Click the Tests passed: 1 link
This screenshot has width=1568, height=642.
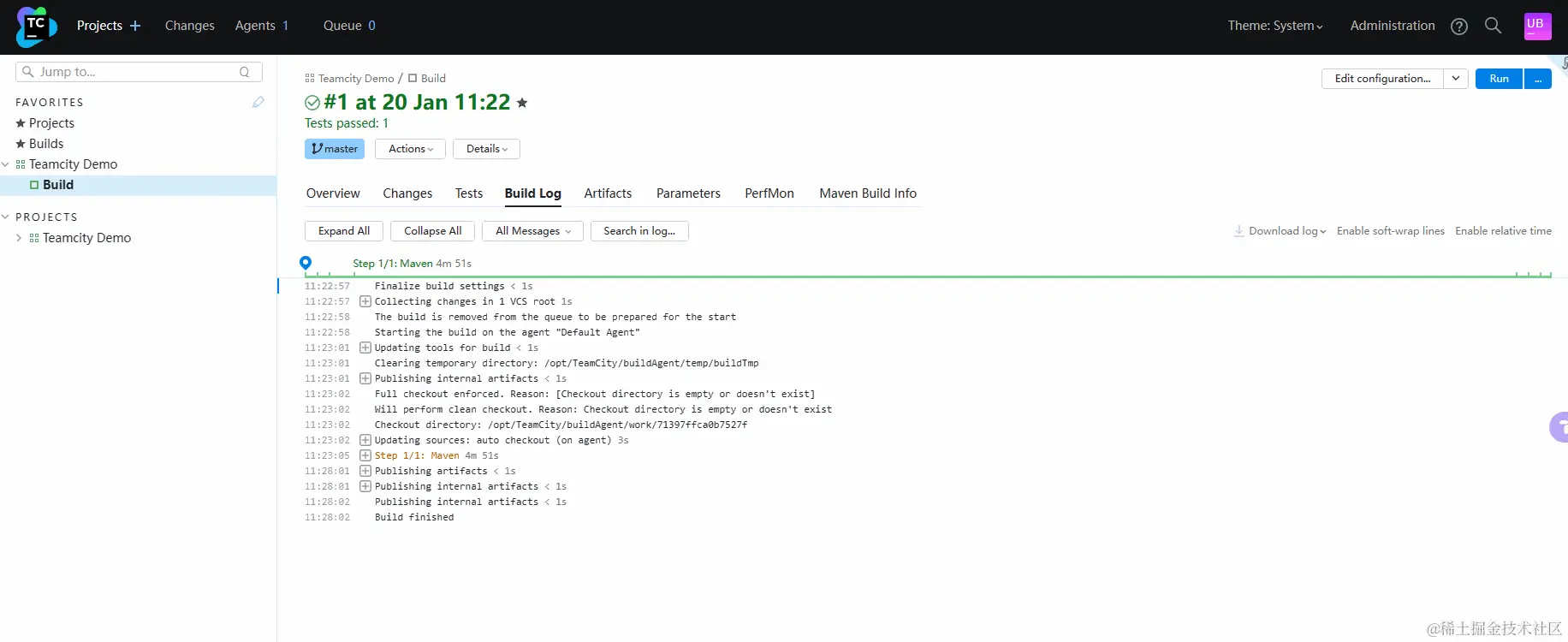[347, 123]
